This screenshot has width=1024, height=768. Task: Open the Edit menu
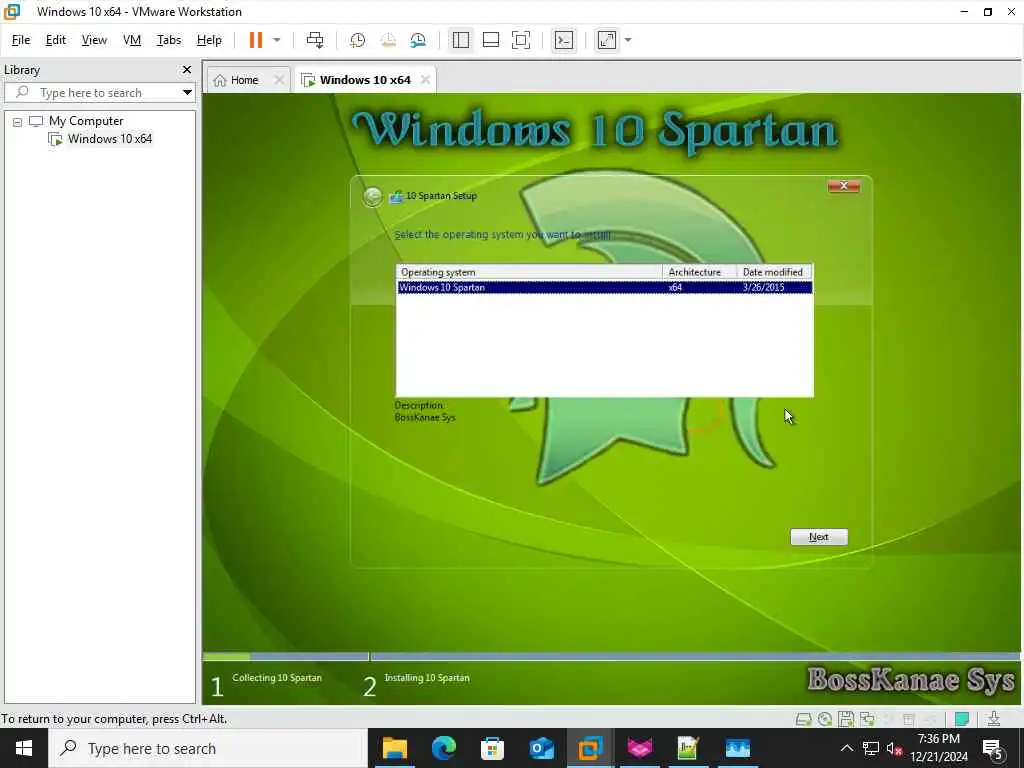pyautogui.click(x=56, y=40)
